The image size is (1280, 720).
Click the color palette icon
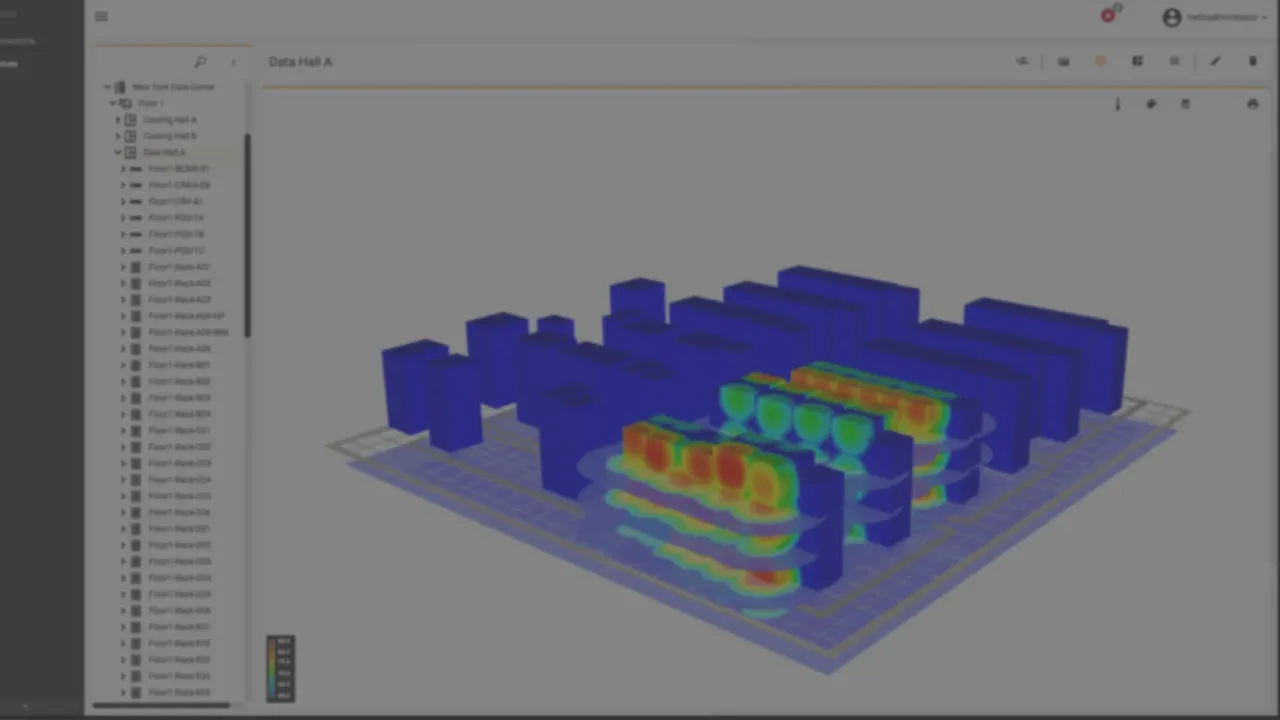pos(1151,104)
